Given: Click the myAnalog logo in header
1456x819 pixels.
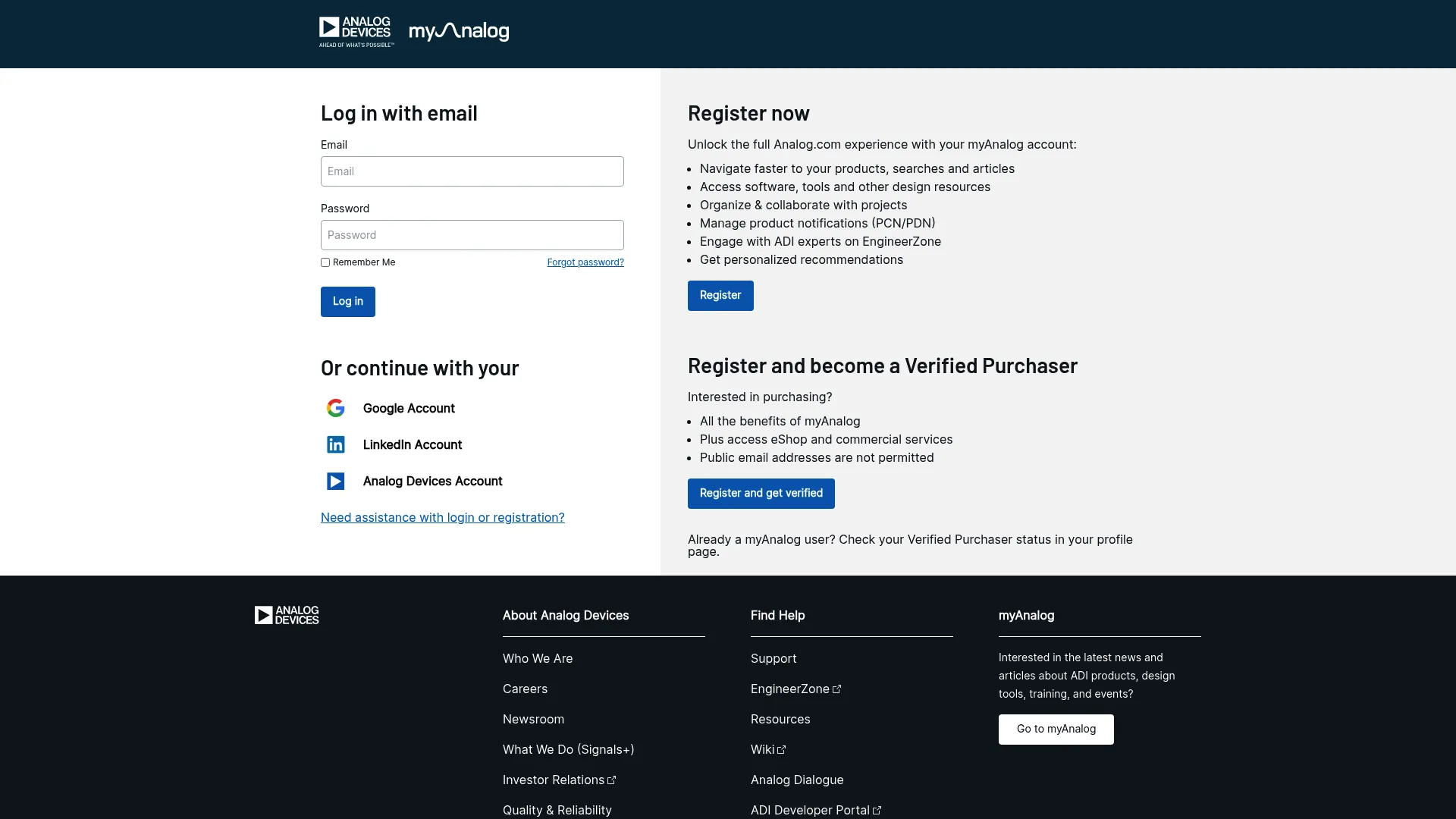Looking at the screenshot, I should (x=459, y=31).
